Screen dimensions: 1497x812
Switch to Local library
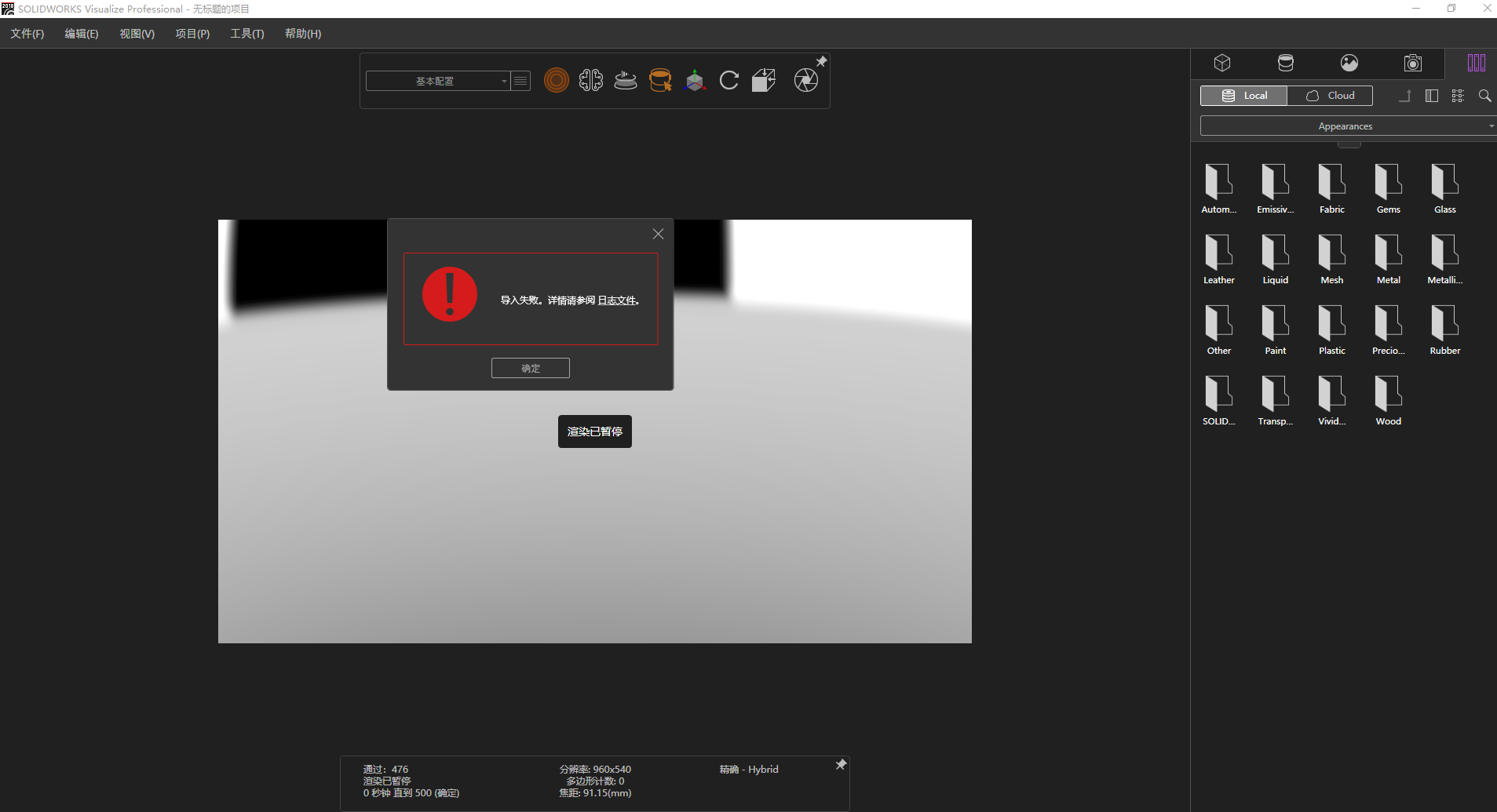pyautogui.click(x=1244, y=96)
